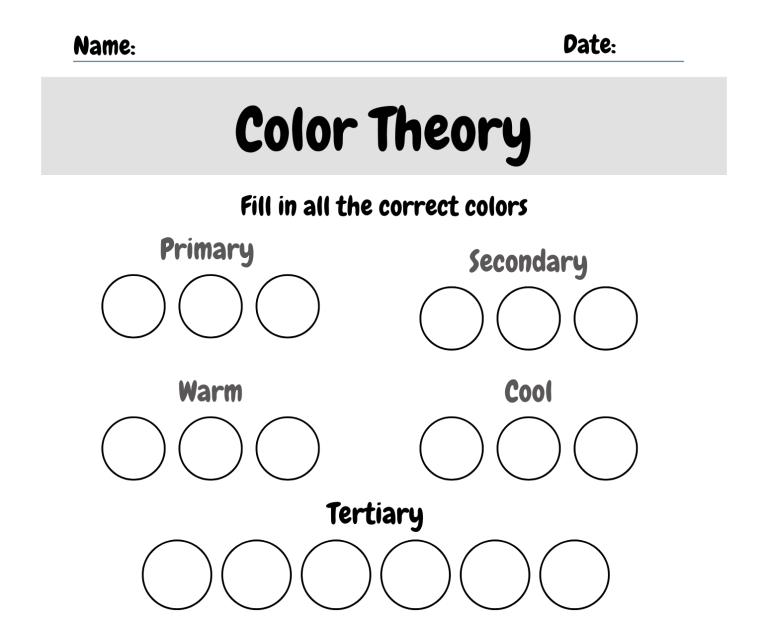Choose the last Cool circle
This screenshot has width=768, height=625.
(x=605, y=448)
